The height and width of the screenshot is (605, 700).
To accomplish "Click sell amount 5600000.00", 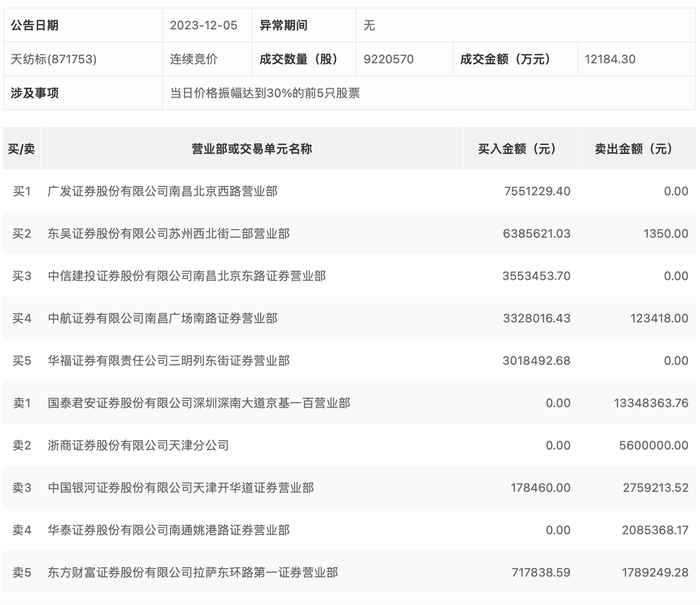I will (654, 446).
